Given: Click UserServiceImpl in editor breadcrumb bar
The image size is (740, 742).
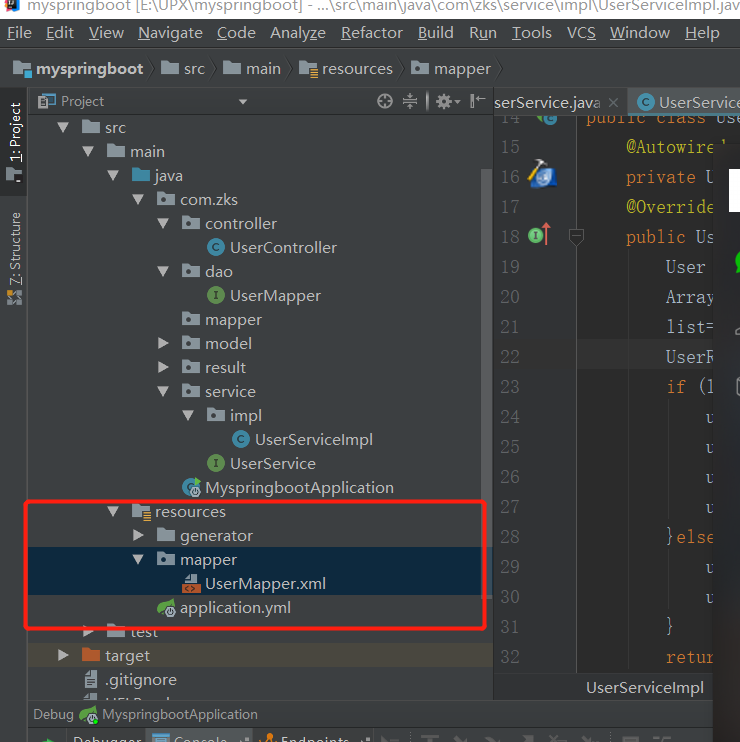Looking at the screenshot, I should pos(644,688).
